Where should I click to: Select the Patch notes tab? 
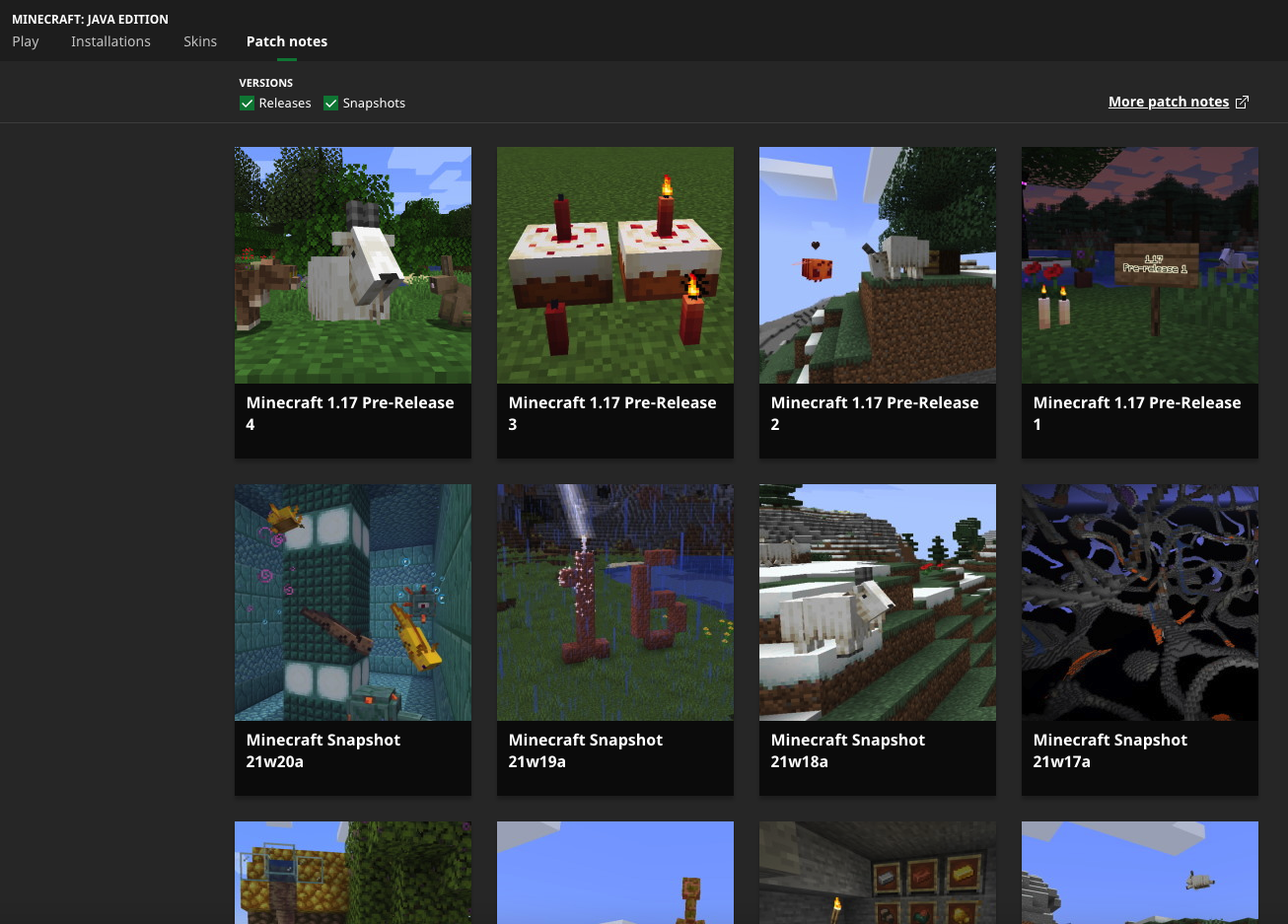(287, 41)
